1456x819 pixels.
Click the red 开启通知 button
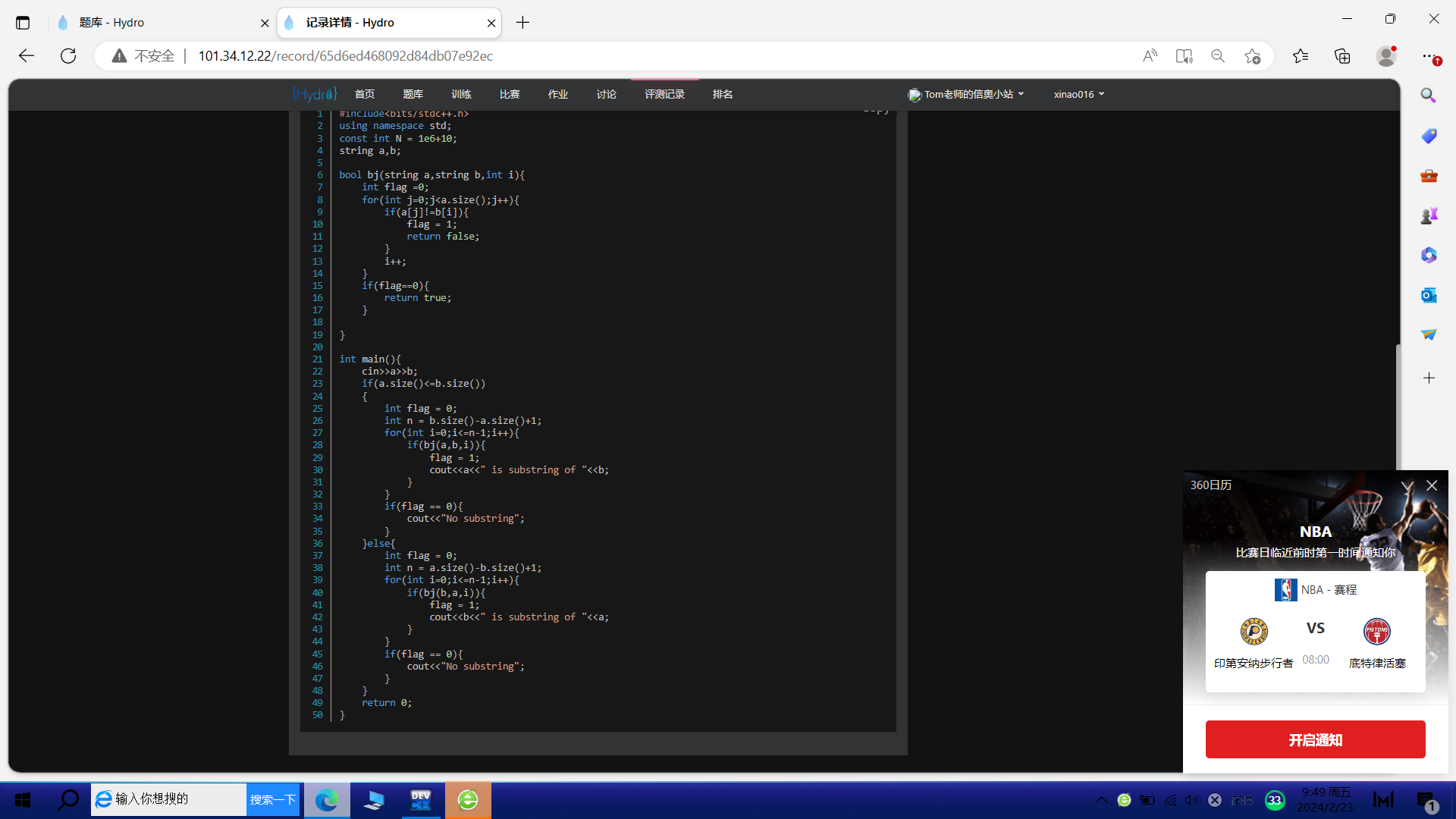tap(1315, 739)
